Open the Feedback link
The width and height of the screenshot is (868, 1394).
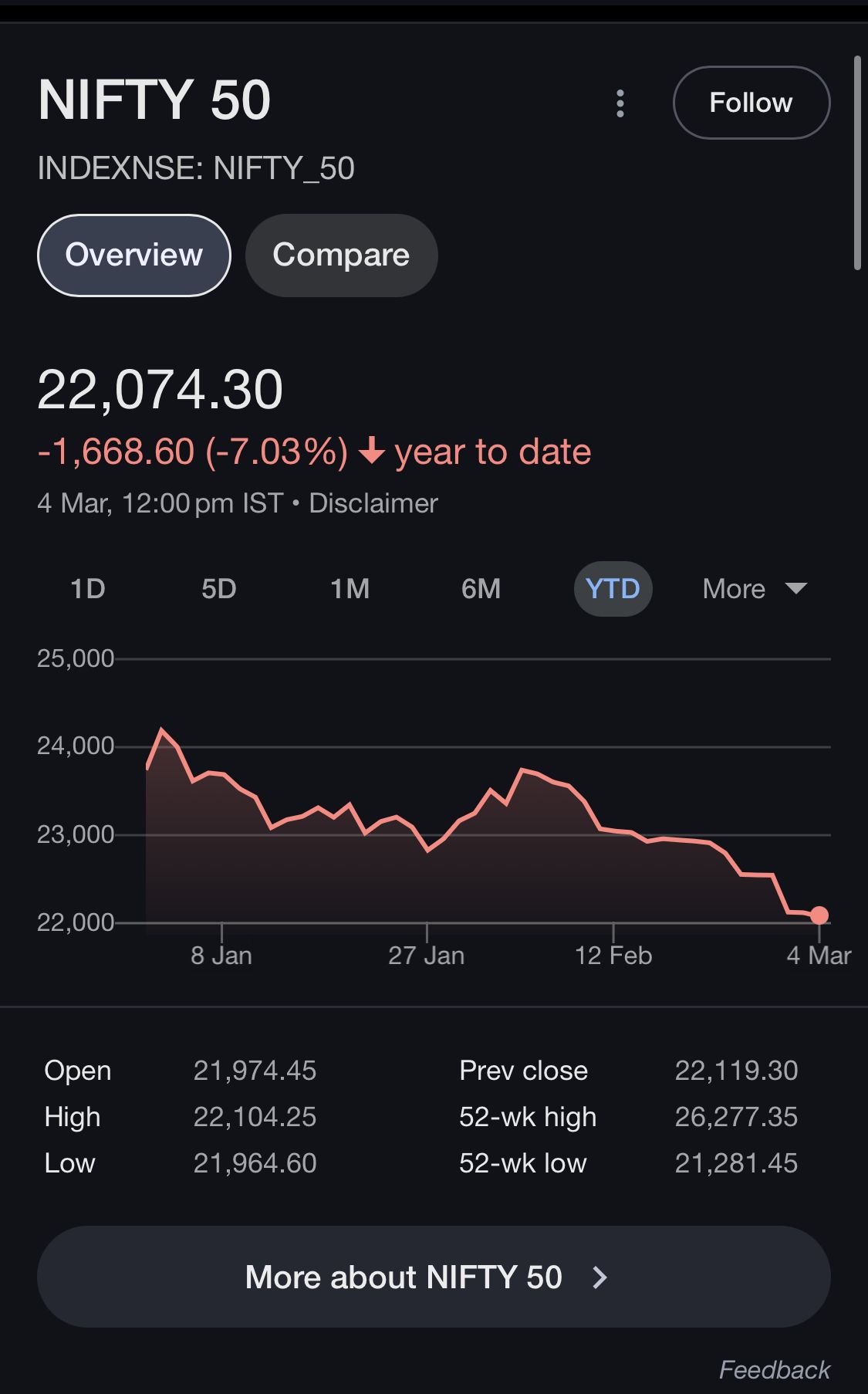[774, 1369]
